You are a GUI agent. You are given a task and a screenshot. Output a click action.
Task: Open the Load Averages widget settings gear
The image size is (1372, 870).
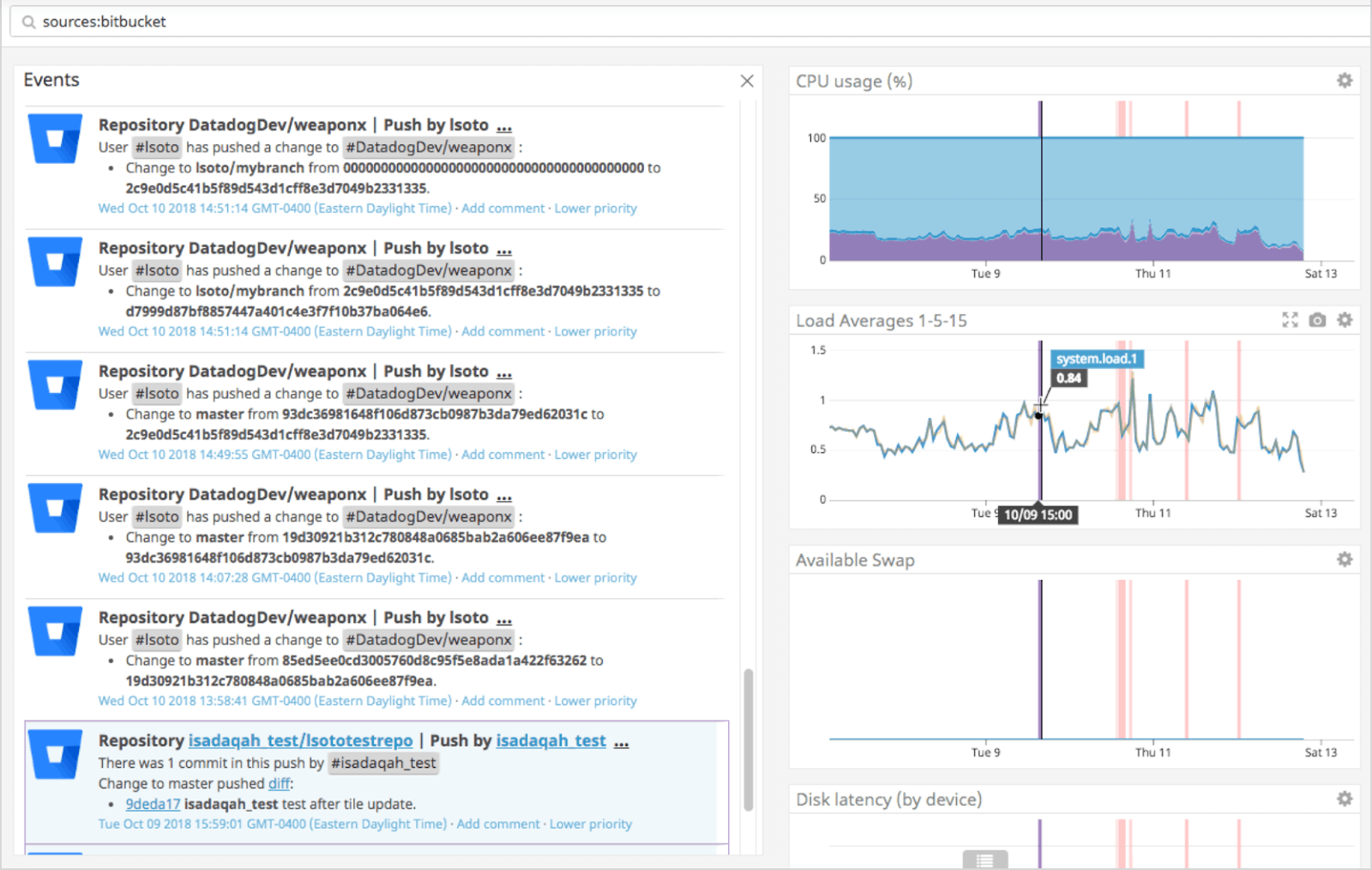(1345, 320)
